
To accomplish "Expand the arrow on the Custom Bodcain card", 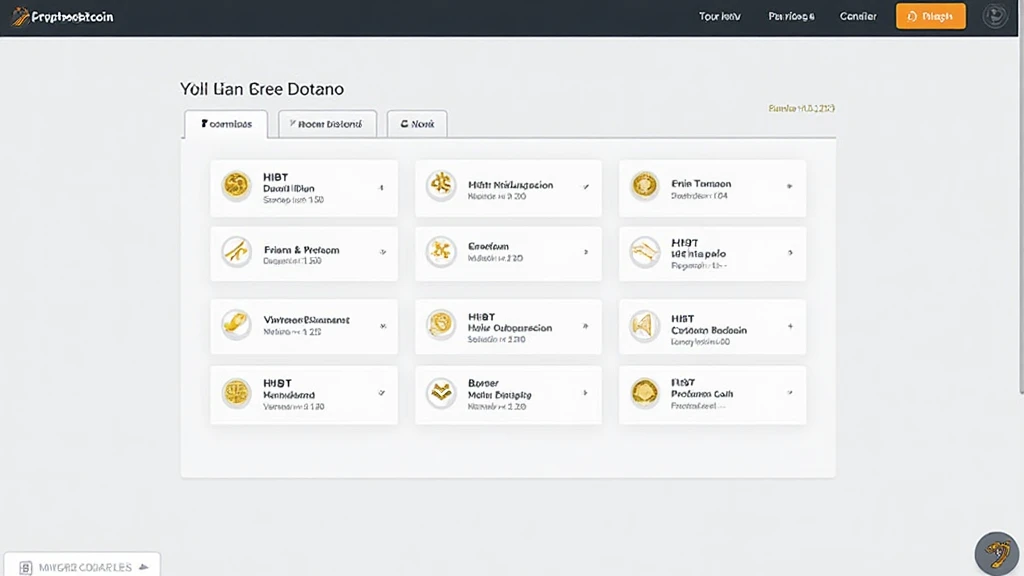I will (789, 326).
